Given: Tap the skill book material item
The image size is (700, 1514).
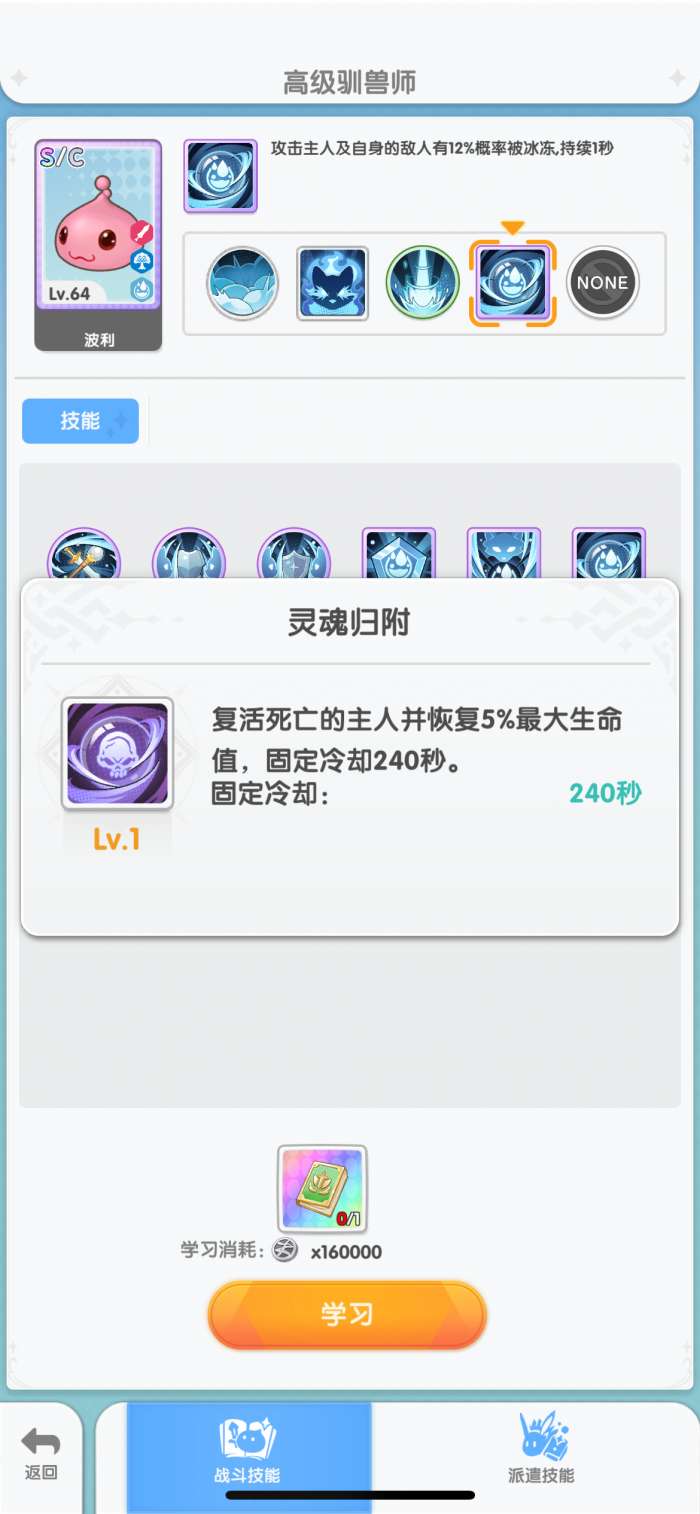Looking at the screenshot, I should tap(322, 1189).
